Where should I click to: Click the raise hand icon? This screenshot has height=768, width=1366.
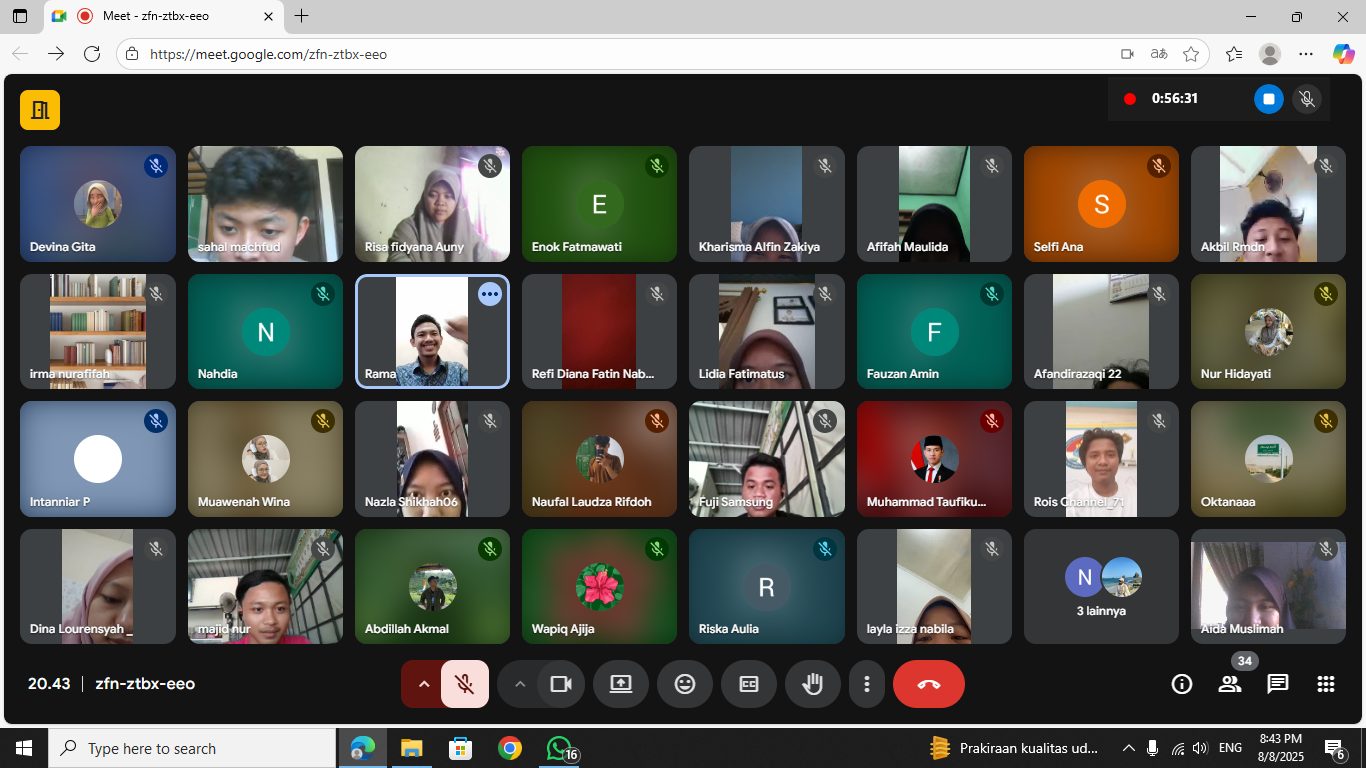pos(813,684)
